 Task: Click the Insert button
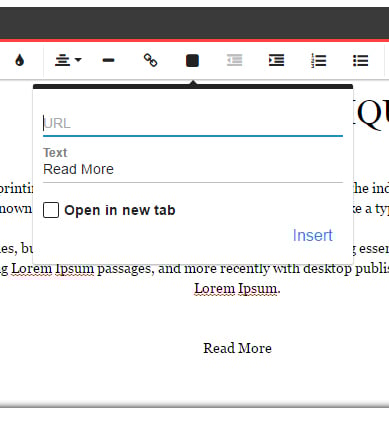(x=313, y=235)
